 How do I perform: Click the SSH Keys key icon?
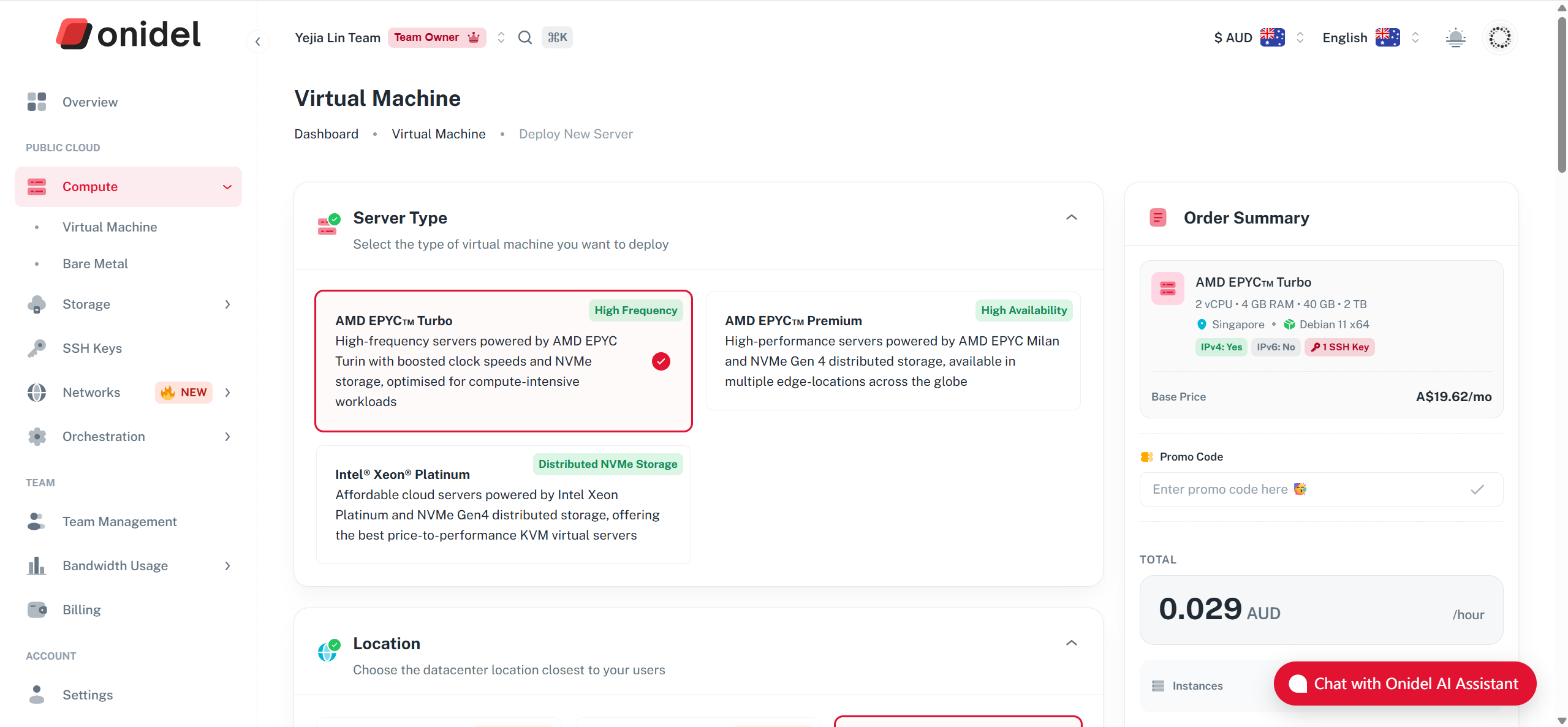tap(37, 348)
